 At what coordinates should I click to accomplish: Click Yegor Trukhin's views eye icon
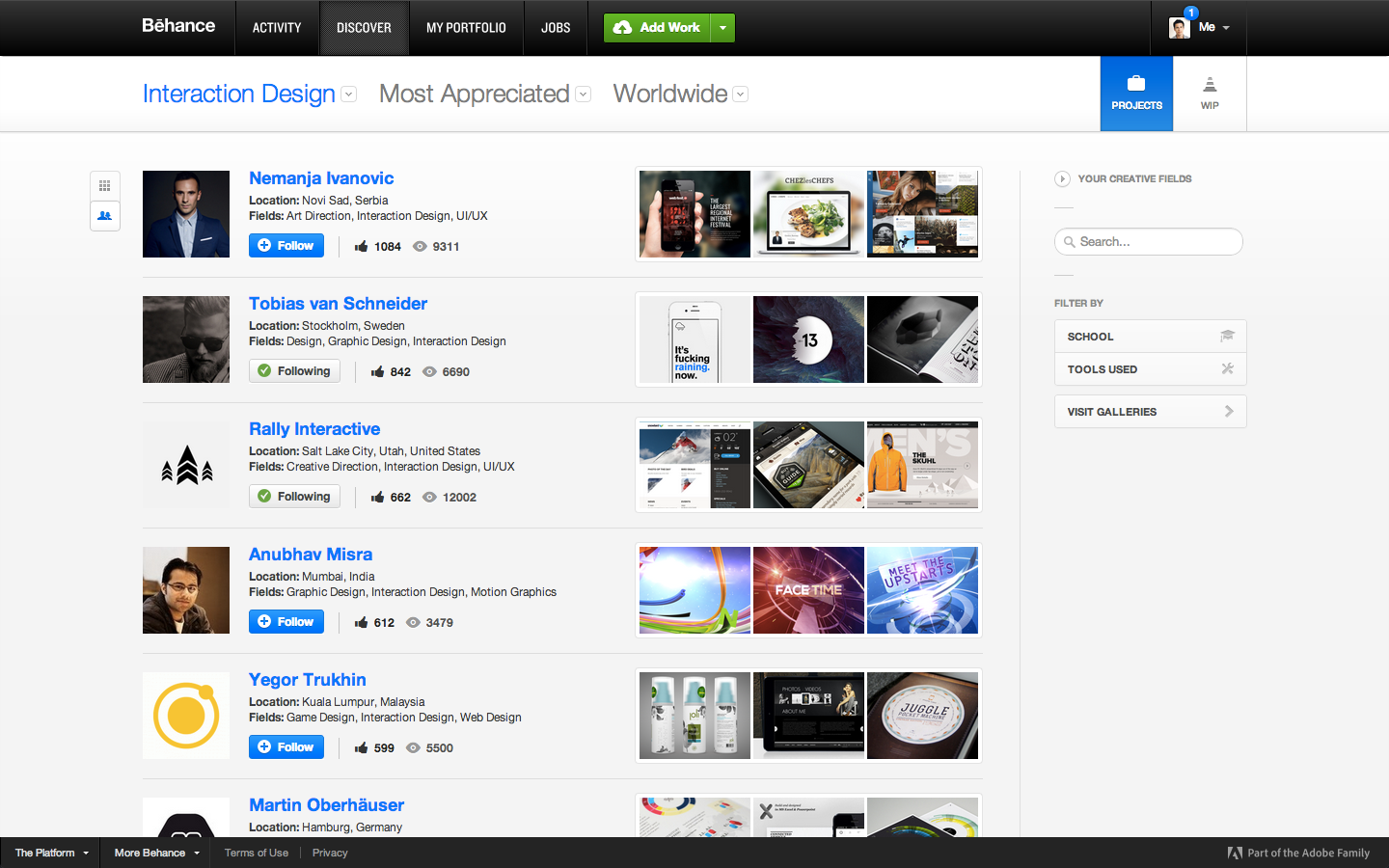coord(413,748)
